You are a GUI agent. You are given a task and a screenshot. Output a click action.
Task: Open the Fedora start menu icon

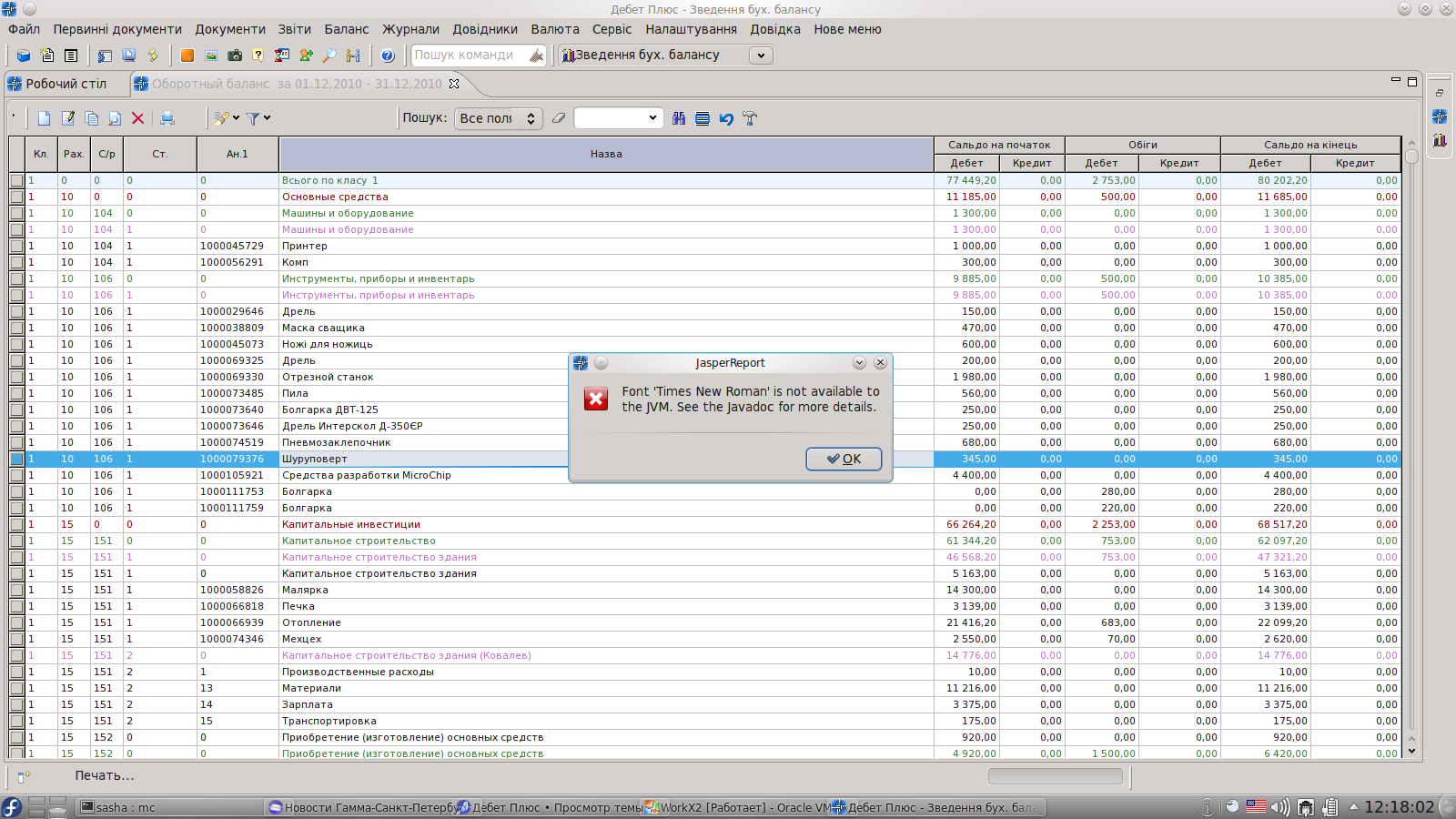[11, 807]
